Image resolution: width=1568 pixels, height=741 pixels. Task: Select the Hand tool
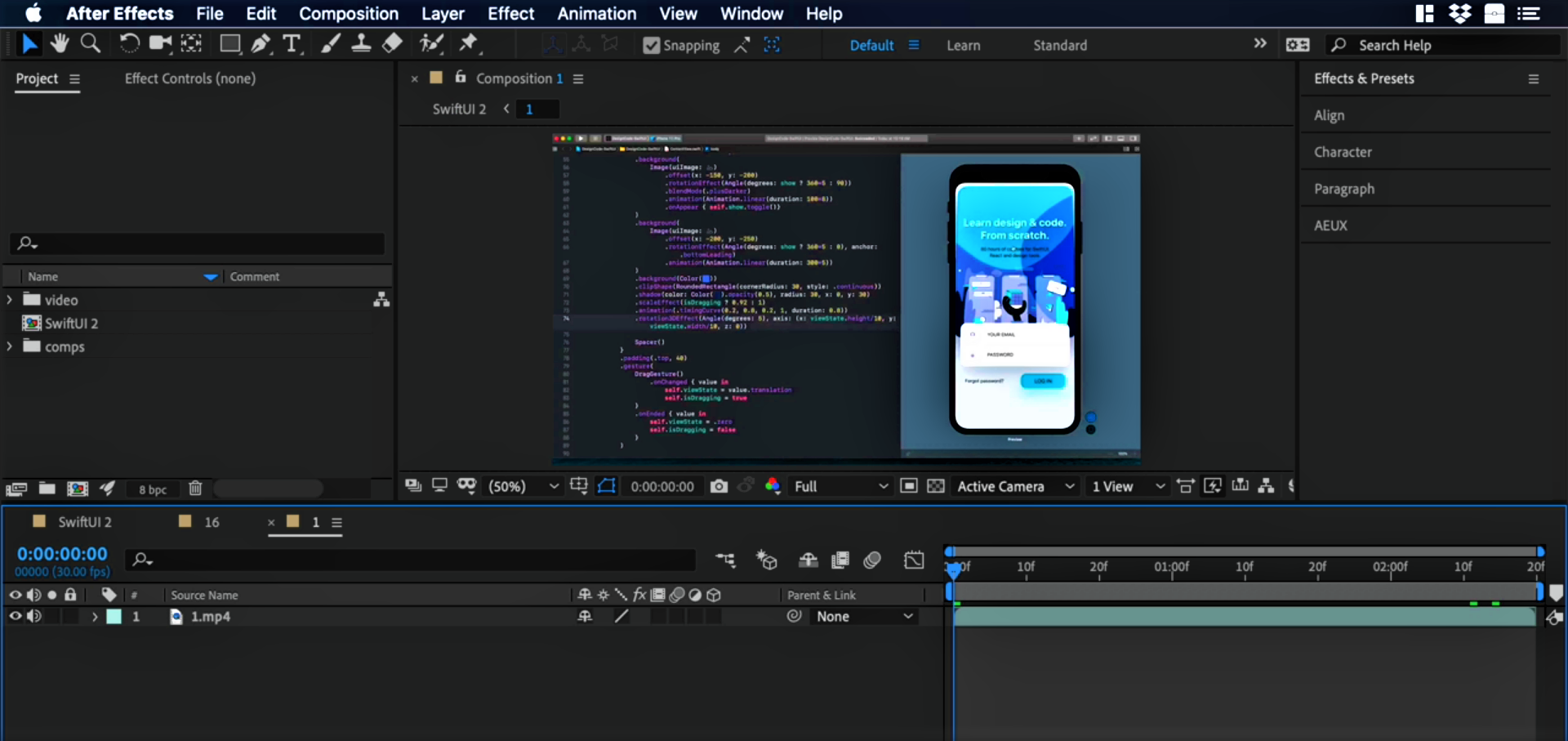59,44
